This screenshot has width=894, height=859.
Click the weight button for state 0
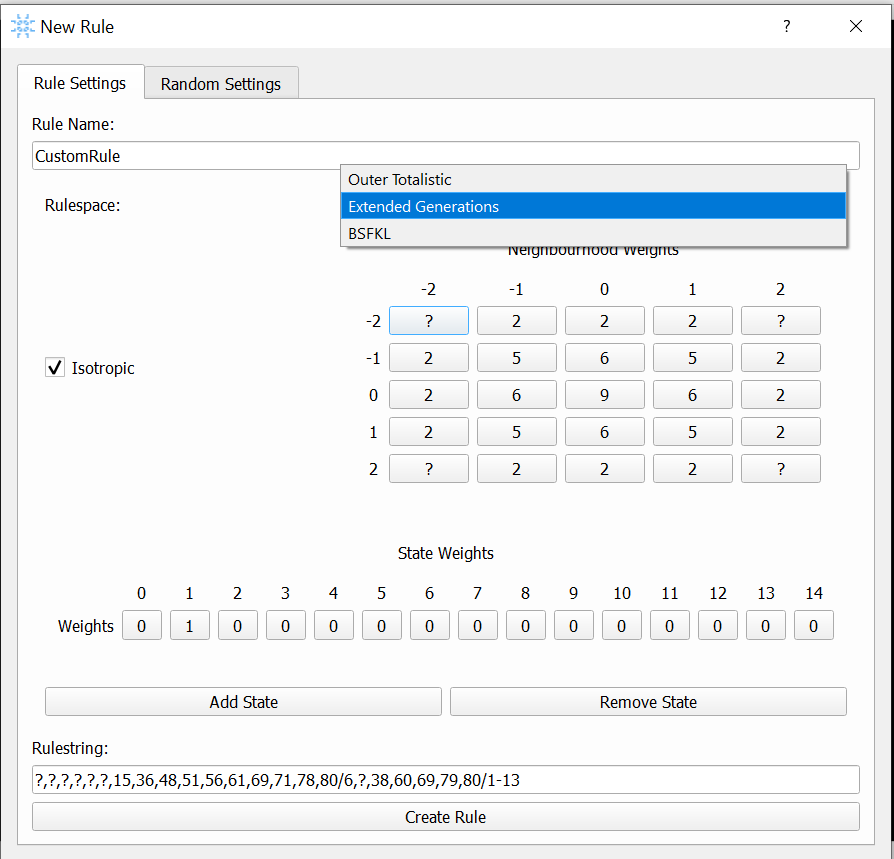tap(142, 626)
